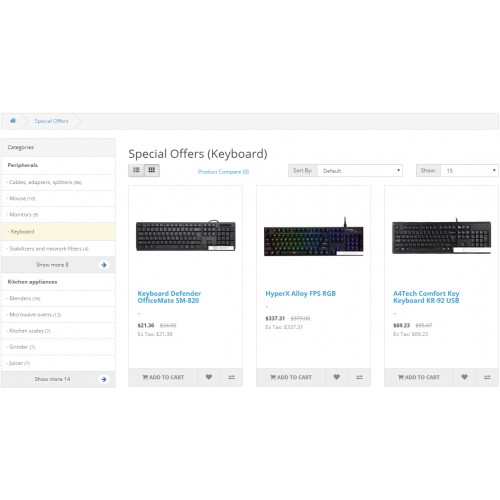Click the Special Offers (Keyboard) heading
Viewport: 500px width, 500px height.
pos(198,154)
